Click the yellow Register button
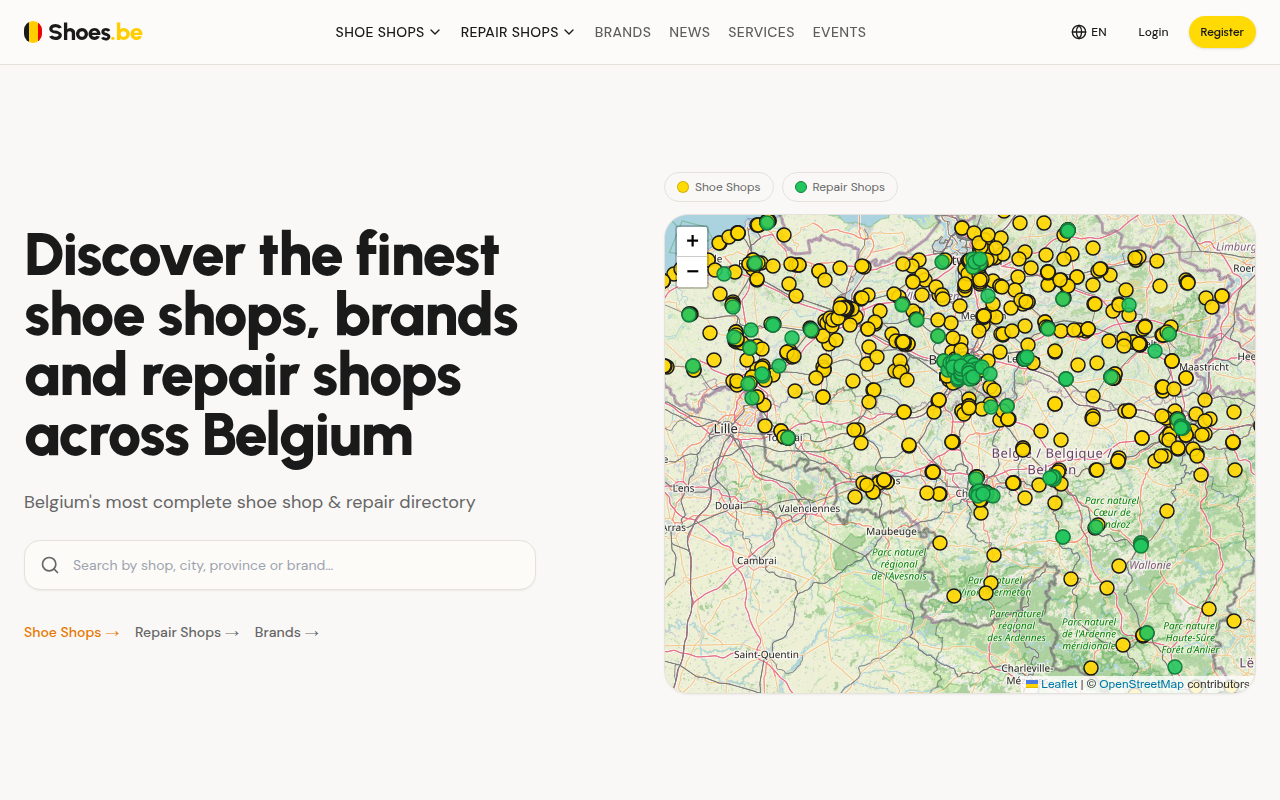 1222,32
